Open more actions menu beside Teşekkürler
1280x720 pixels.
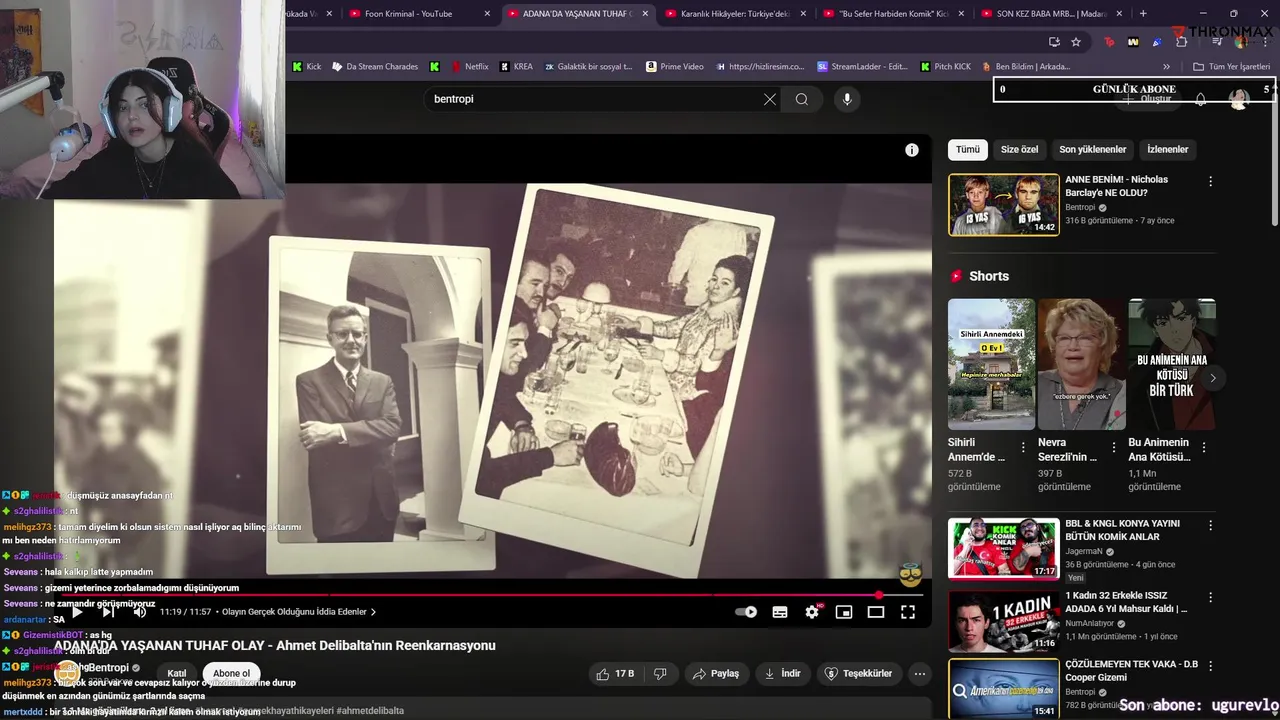point(920,674)
